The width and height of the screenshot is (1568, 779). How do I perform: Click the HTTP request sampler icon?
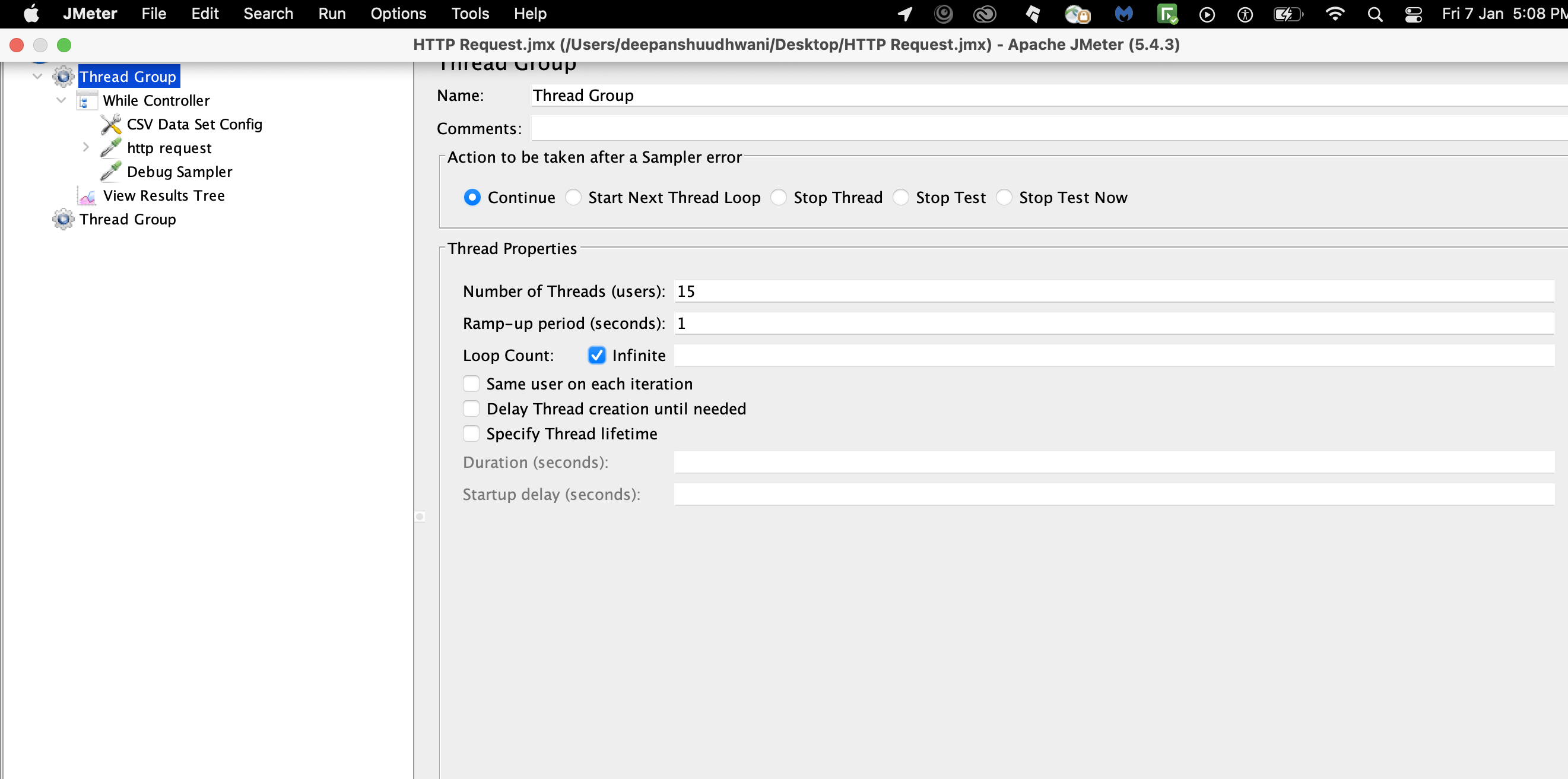click(109, 147)
